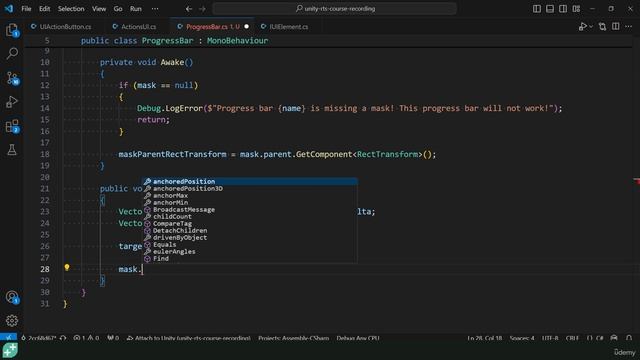The image size is (640, 360).
Task: Open the Testing flask view
Action: pos(12,150)
